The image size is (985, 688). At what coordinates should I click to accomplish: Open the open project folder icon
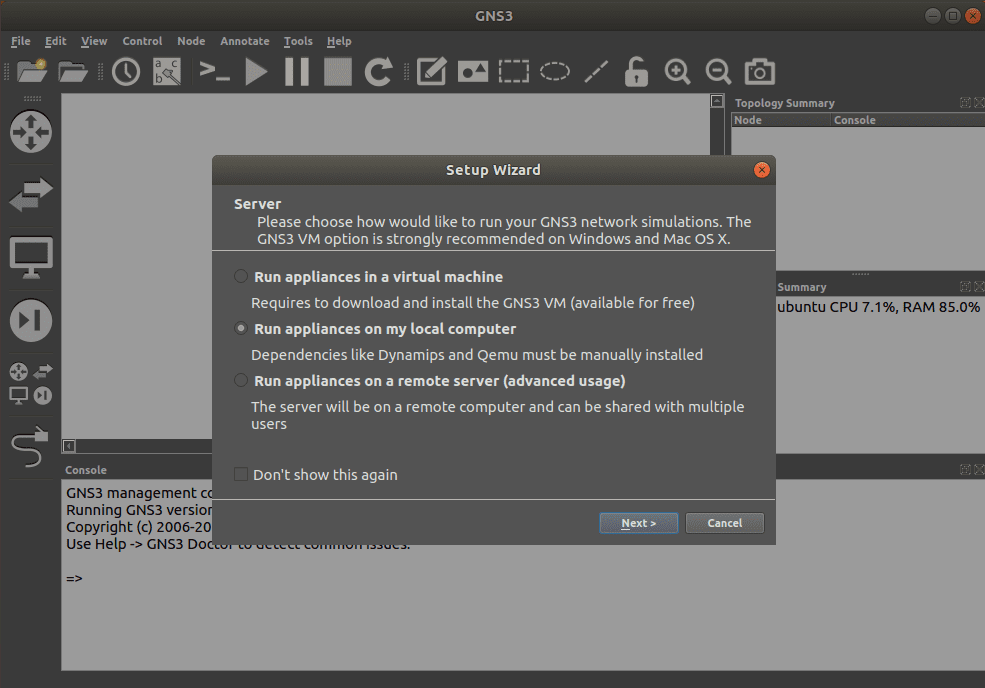tap(73, 72)
